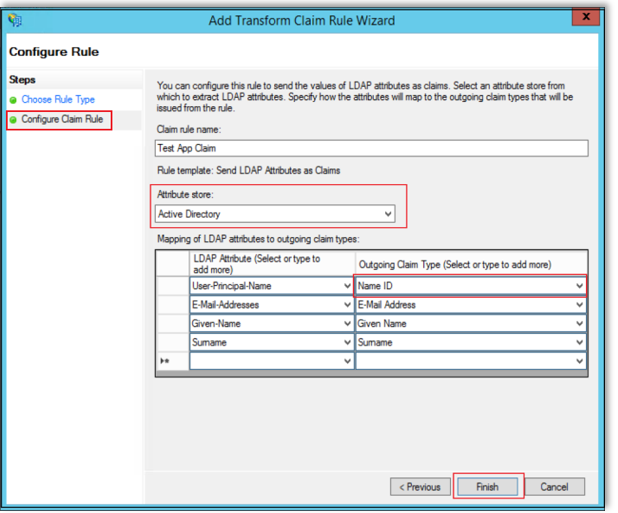618x513 pixels.
Task: Open the Attribute store dropdown
Action: tap(275, 214)
